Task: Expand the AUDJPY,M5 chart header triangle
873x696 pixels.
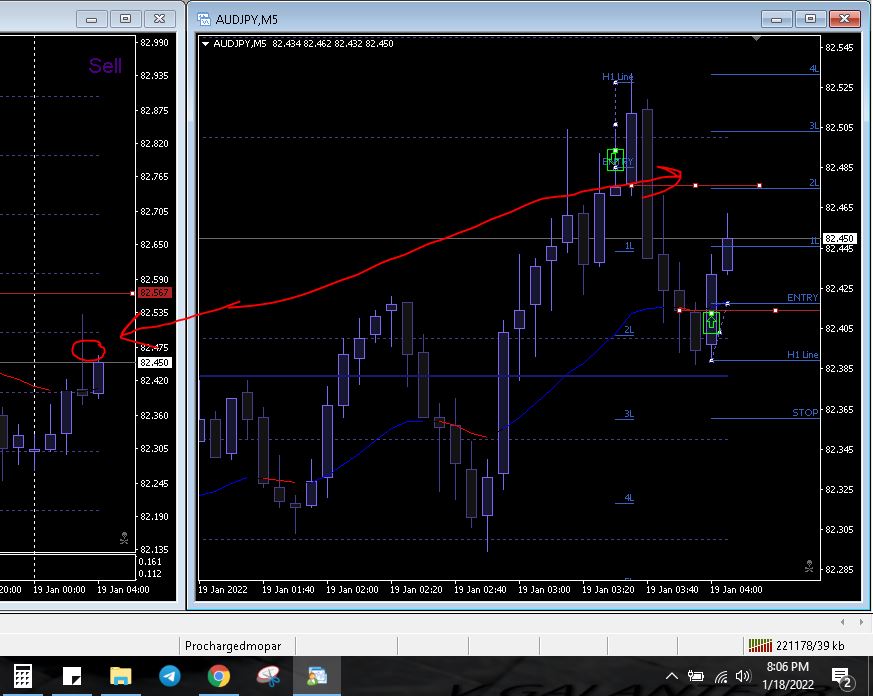Action: [x=205, y=43]
